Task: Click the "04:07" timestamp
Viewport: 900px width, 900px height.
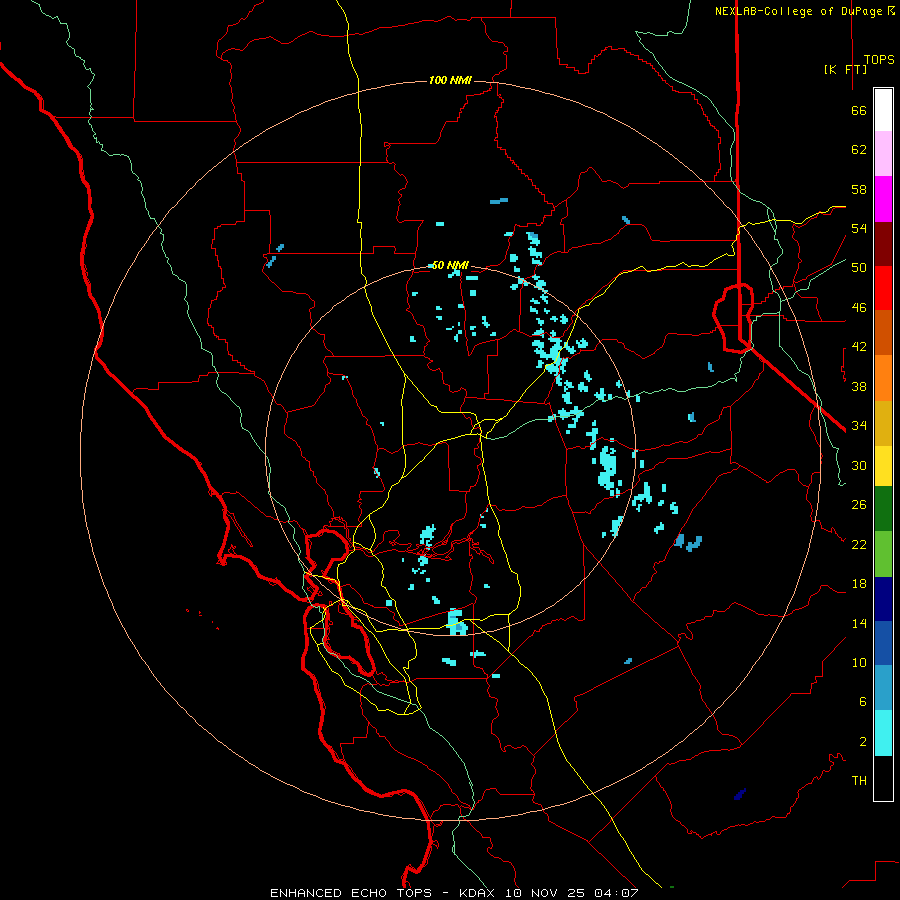Action: 616,893
